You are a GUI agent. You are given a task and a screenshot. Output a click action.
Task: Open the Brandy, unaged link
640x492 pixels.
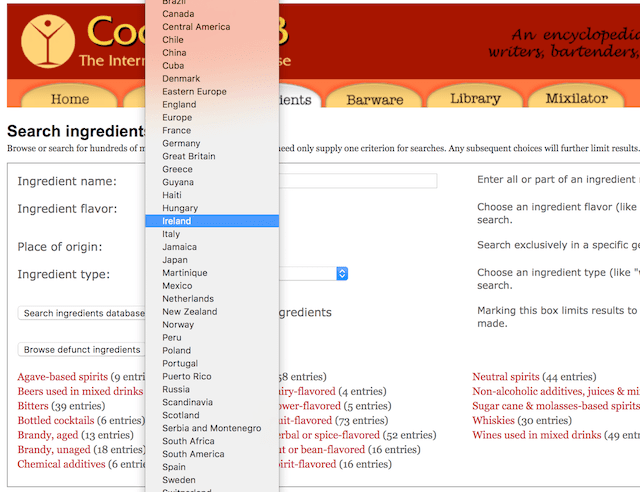54,450
